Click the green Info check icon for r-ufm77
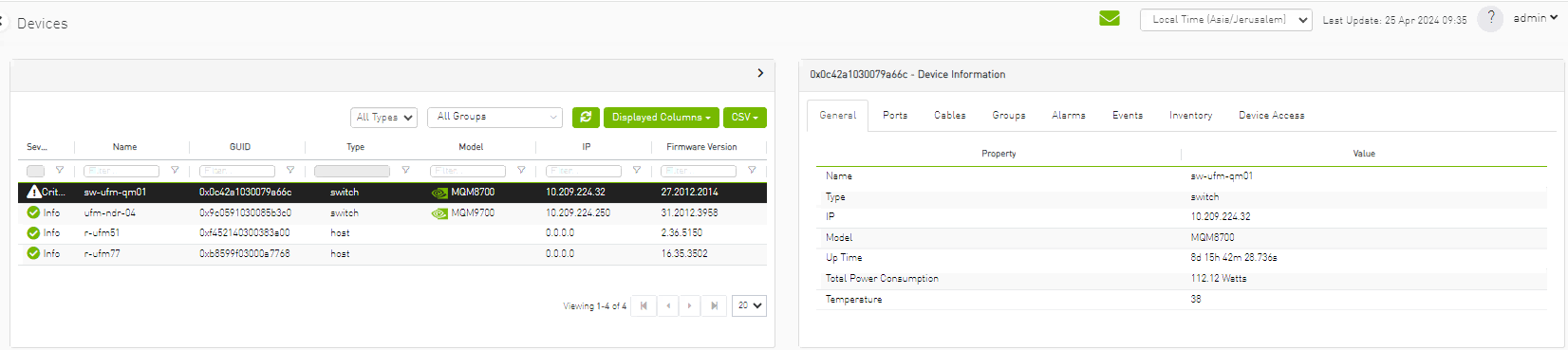 (x=33, y=253)
